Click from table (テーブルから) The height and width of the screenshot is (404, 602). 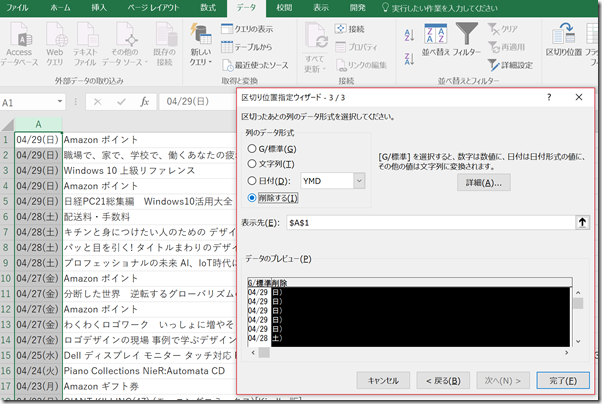click(247, 47)
